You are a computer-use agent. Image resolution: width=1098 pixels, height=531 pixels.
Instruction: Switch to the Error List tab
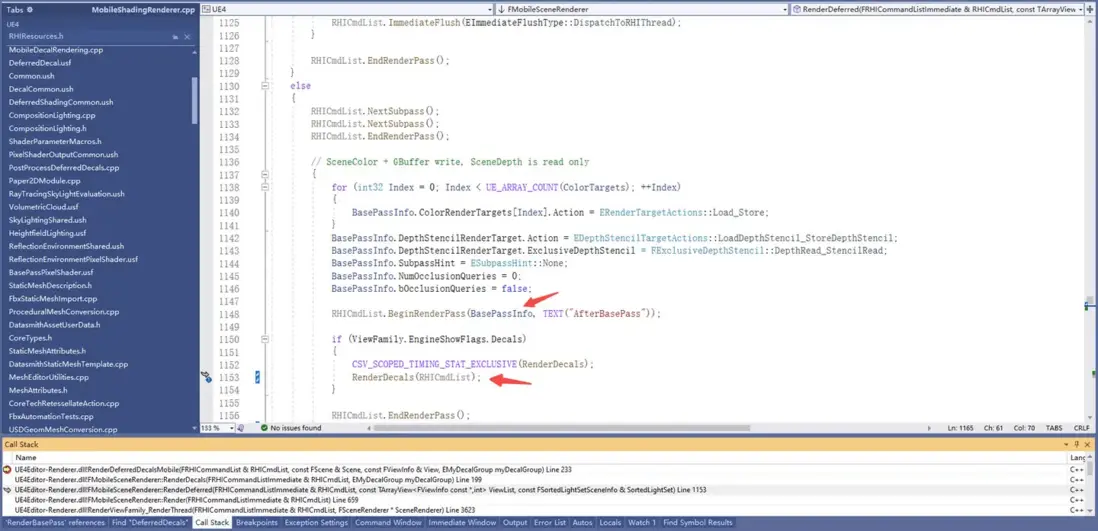pyautogui.click(x=550, y=523)
